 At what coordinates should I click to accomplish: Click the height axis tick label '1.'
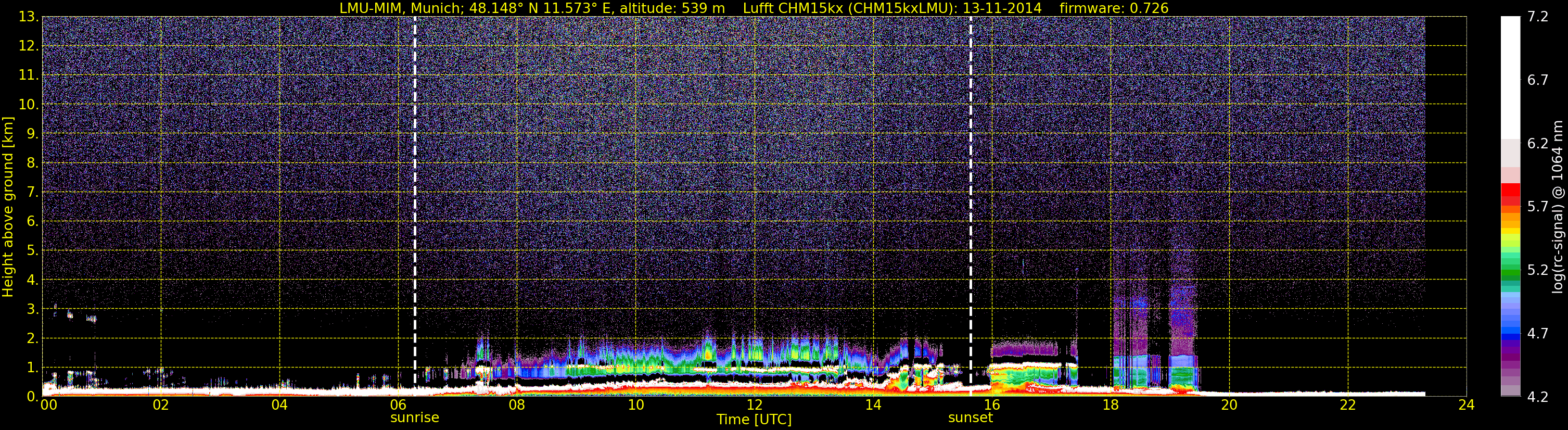(33, 368)
